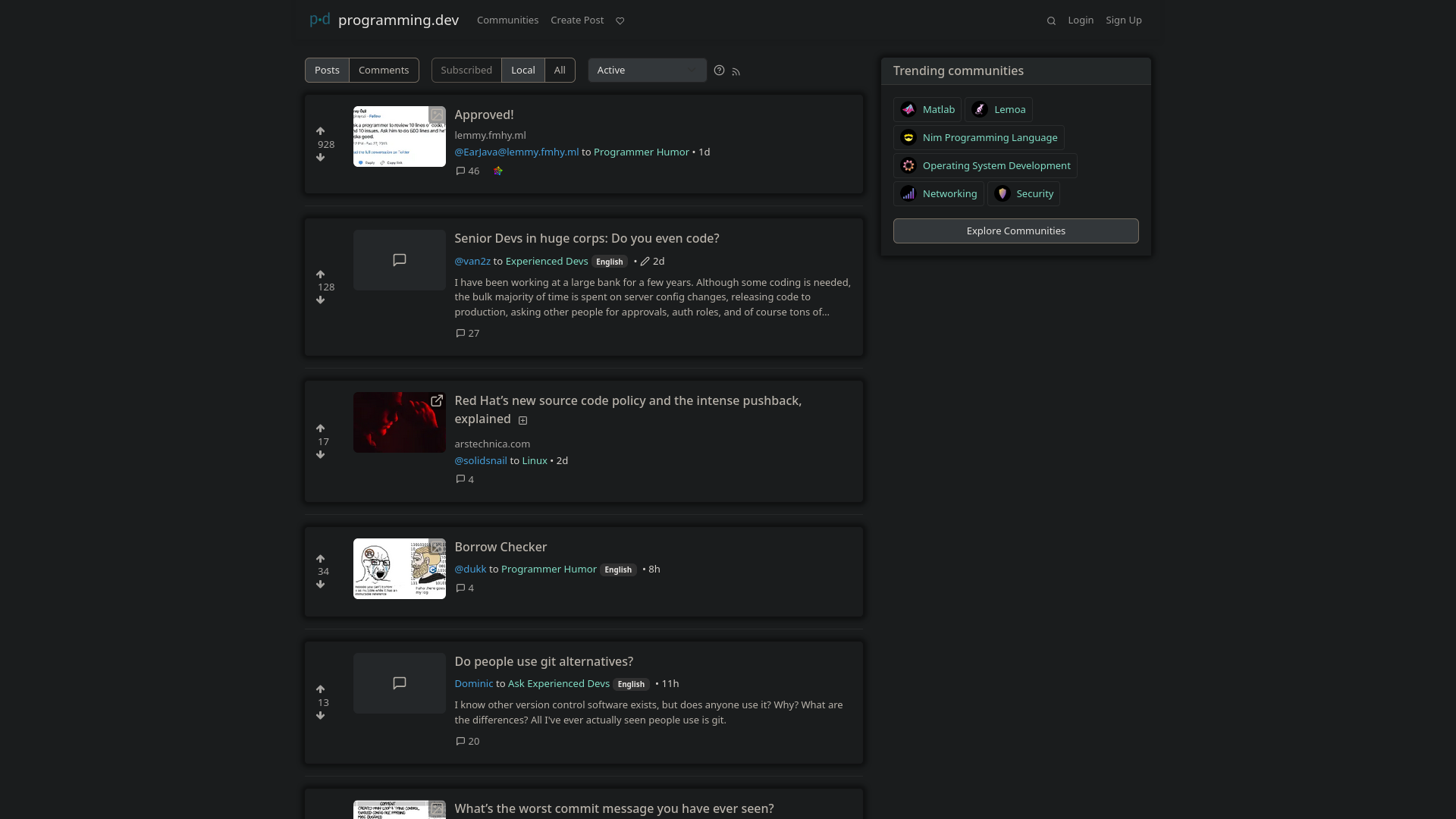Open the donate heart icon
The image size is (1456, 819).
[620, 20]
